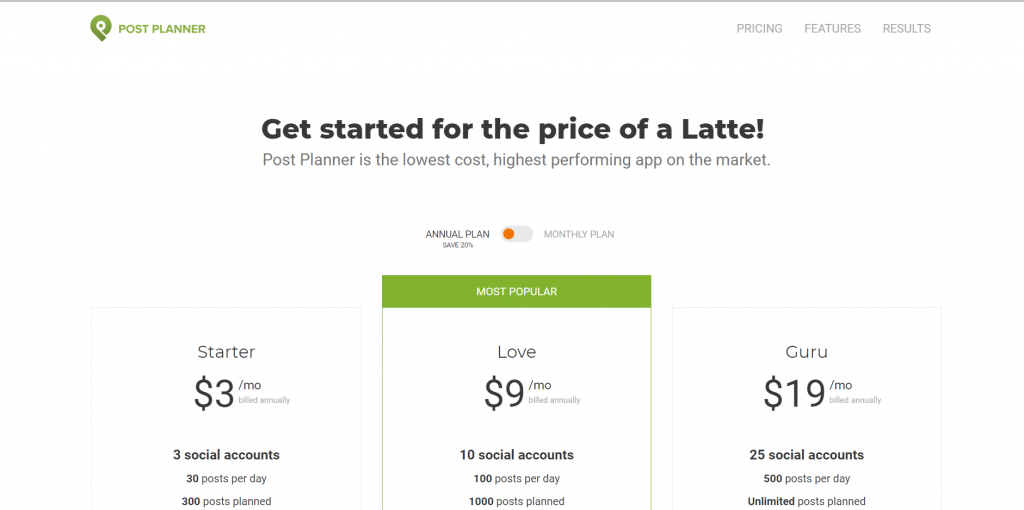Select the Guru plan title
The width and height of the screenshot is (1024, 510).
pyautogui.click(x=806, y=352)
